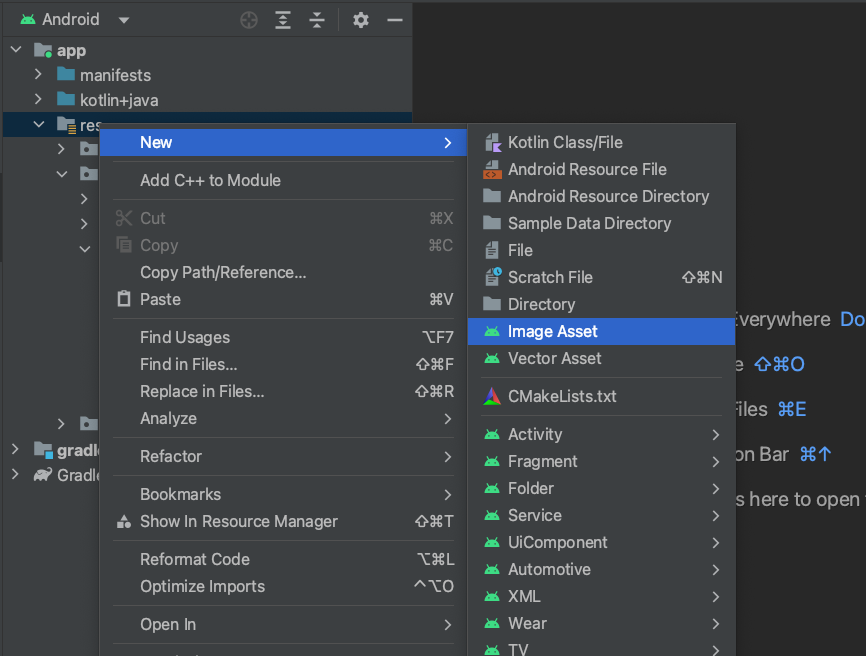This screenshot has height=656, width=866.
Task: Click the Select Opened File target icon
Action: pyautogui.click(x=250, y=20)
